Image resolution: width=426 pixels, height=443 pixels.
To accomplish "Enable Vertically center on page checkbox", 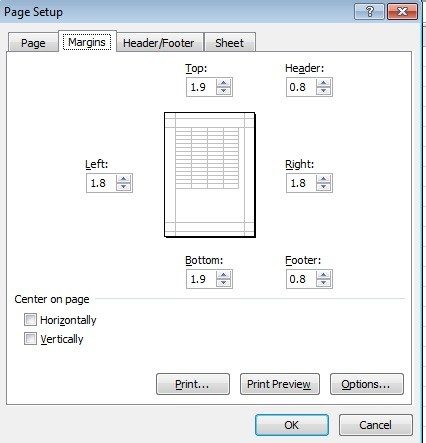I will [30, 339].
